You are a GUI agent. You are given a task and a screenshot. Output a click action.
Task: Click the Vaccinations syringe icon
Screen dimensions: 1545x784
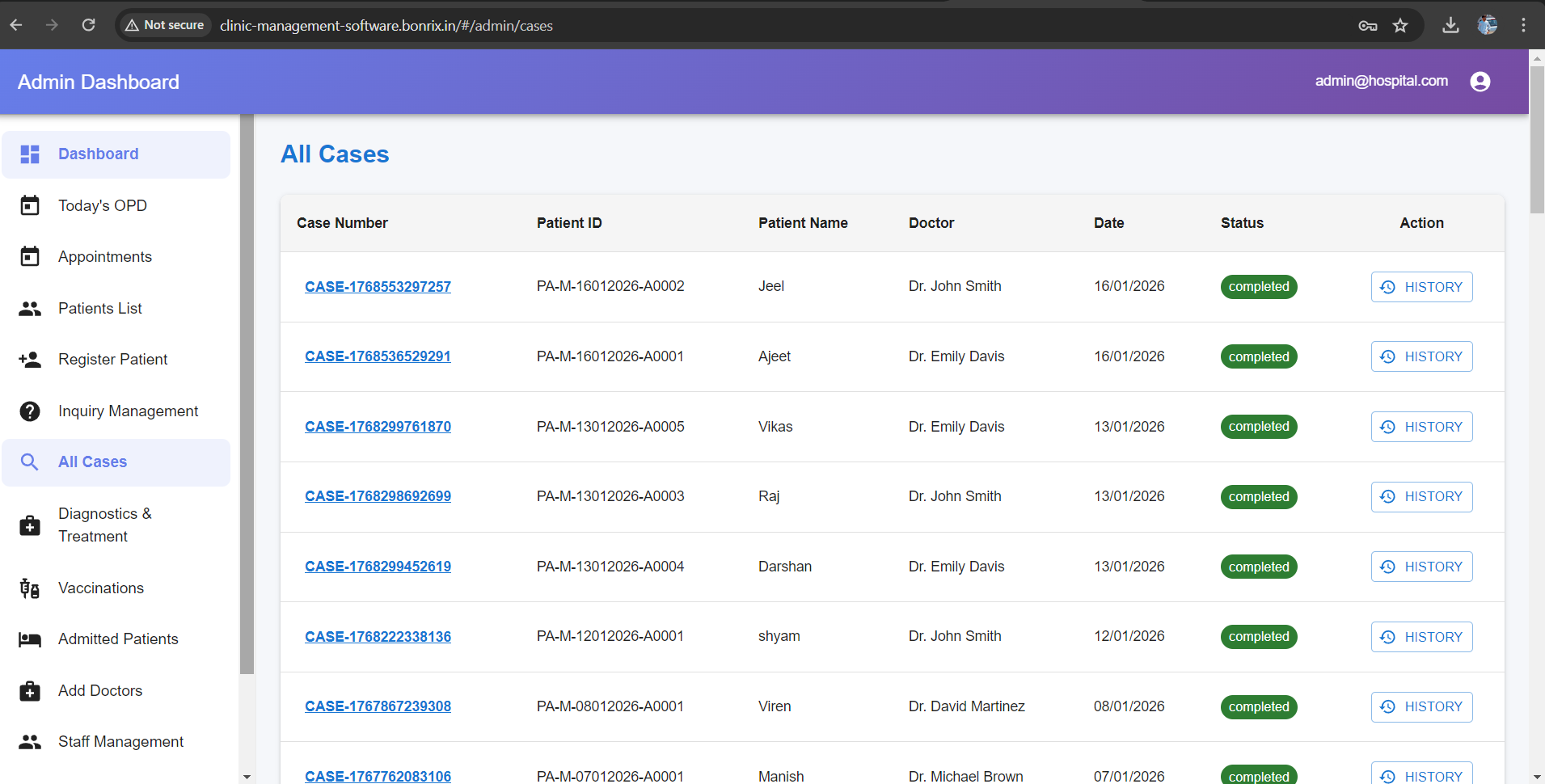[30, 588]
